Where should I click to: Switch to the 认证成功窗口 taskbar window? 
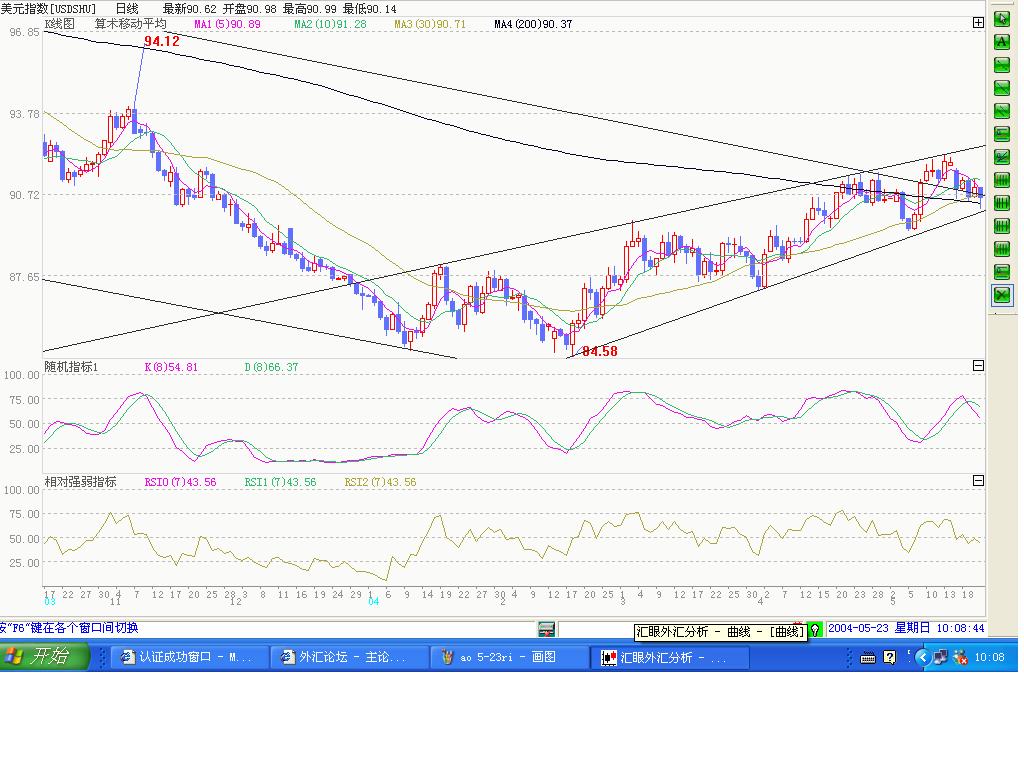(188, 657)
